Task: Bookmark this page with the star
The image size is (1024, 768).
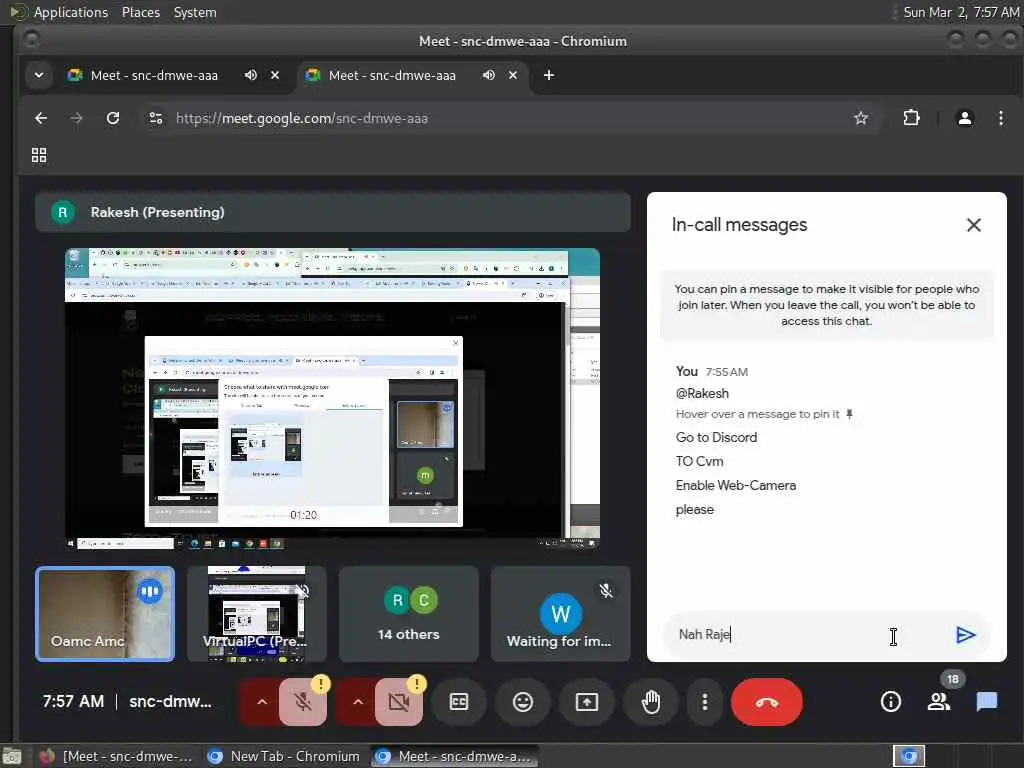Action: (x=861, y=118)
